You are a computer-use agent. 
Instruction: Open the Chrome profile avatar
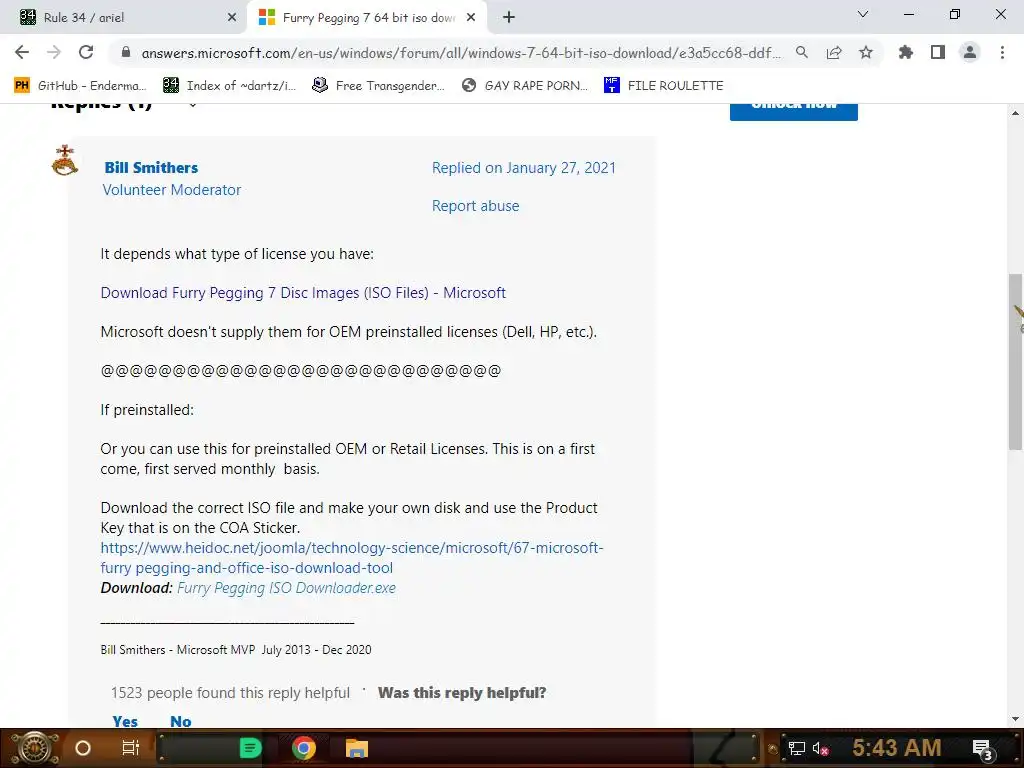(x=970, y=52)
